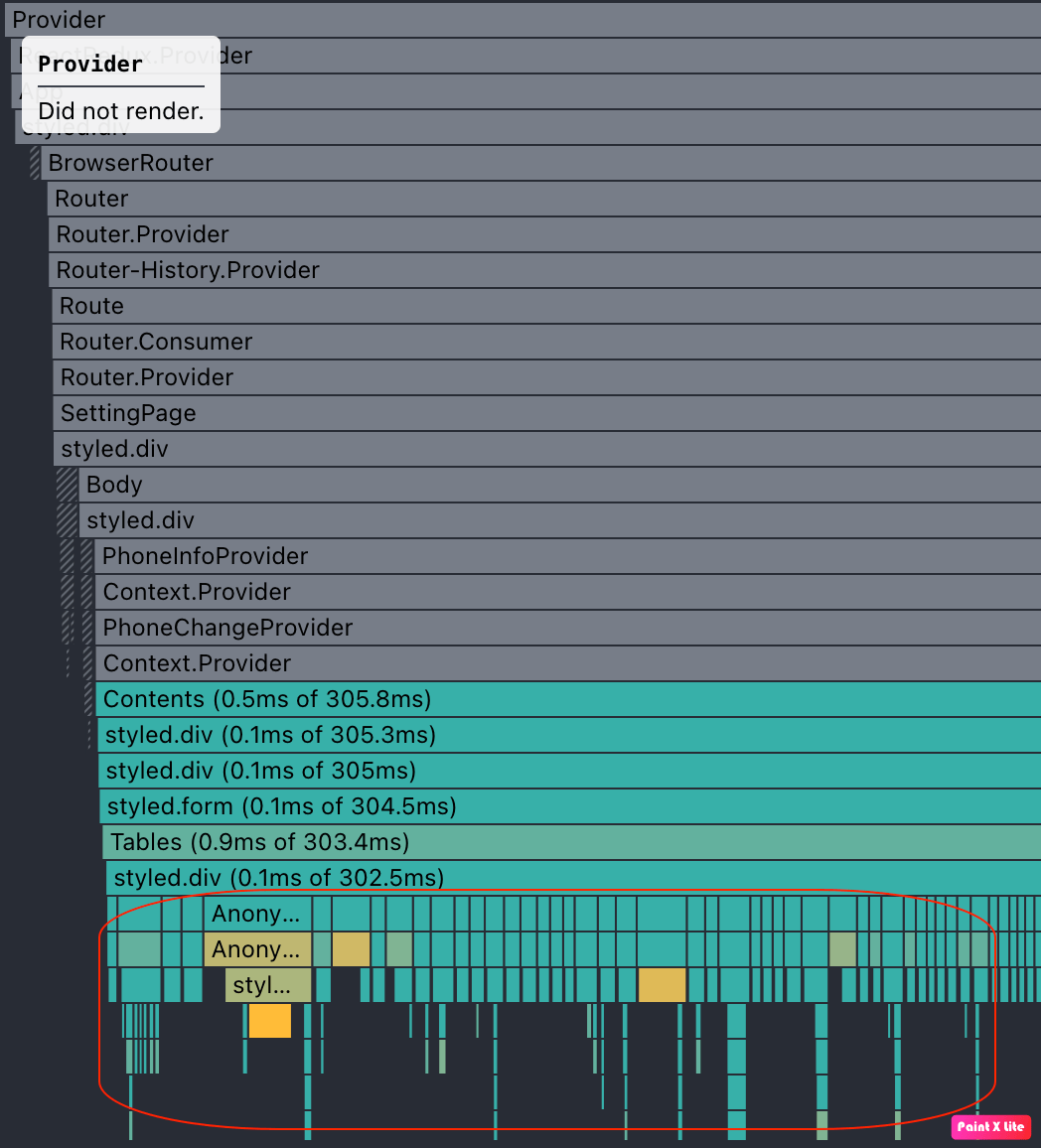This screenshot has width=1041, height=1148.
Task: Select Router.Provider bar directly under Router
Action: point(544,234)
